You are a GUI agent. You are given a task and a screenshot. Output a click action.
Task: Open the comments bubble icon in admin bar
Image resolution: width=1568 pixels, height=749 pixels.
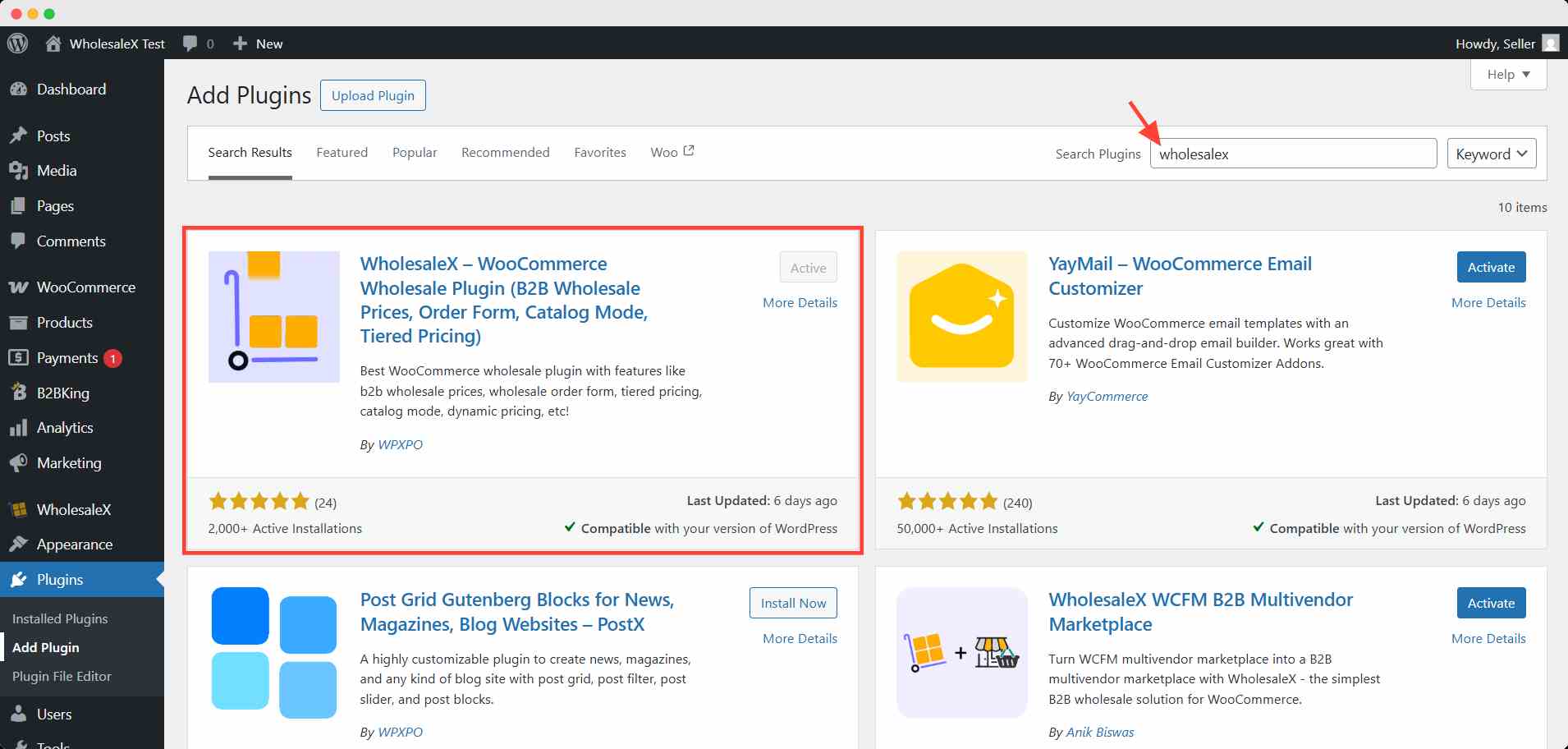190,44
